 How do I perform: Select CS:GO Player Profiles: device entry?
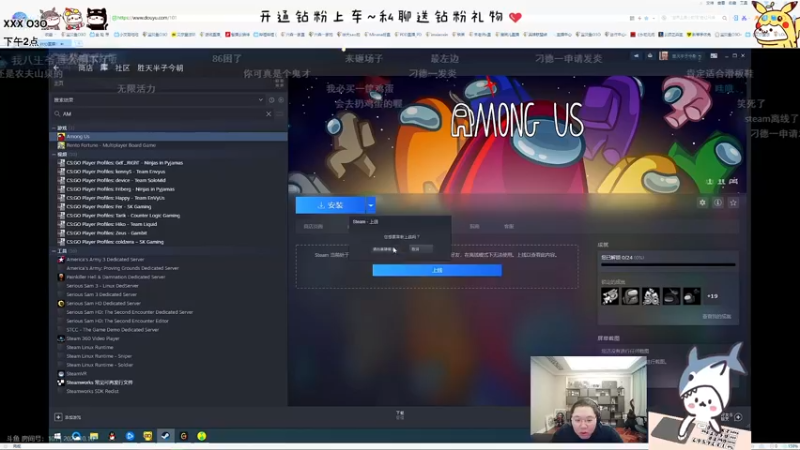tap(168, 180)
